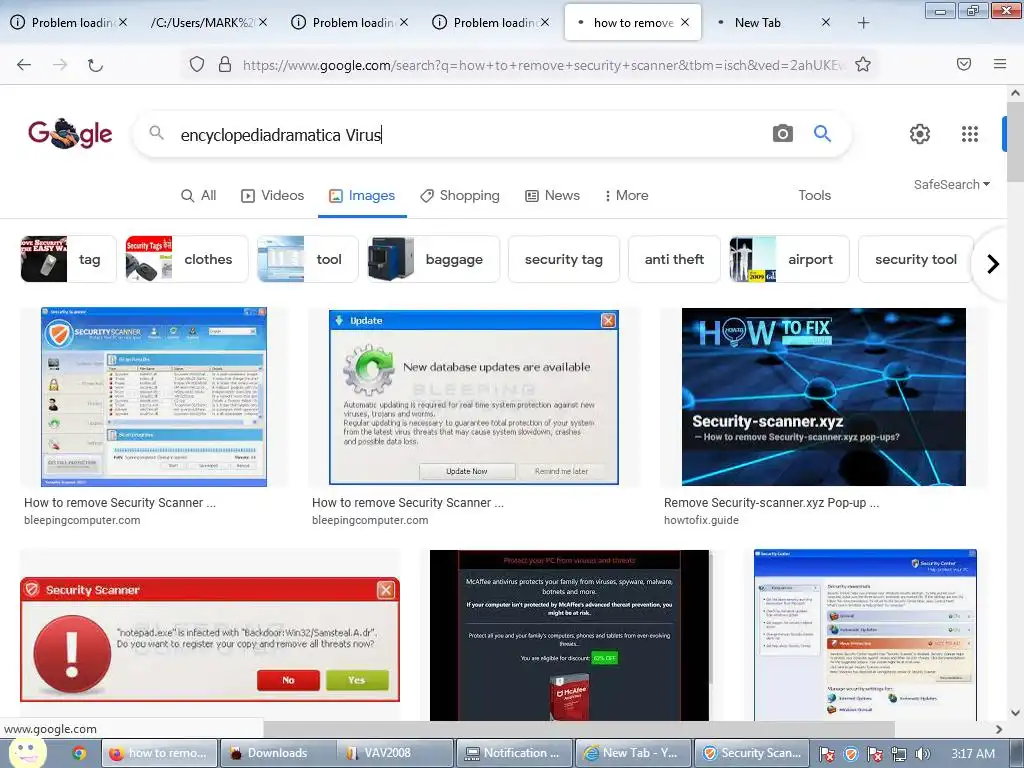The height and width of the screenshot is (768, 1024).
Task: Click the browser address bar URL
Action: coord(543,65)
